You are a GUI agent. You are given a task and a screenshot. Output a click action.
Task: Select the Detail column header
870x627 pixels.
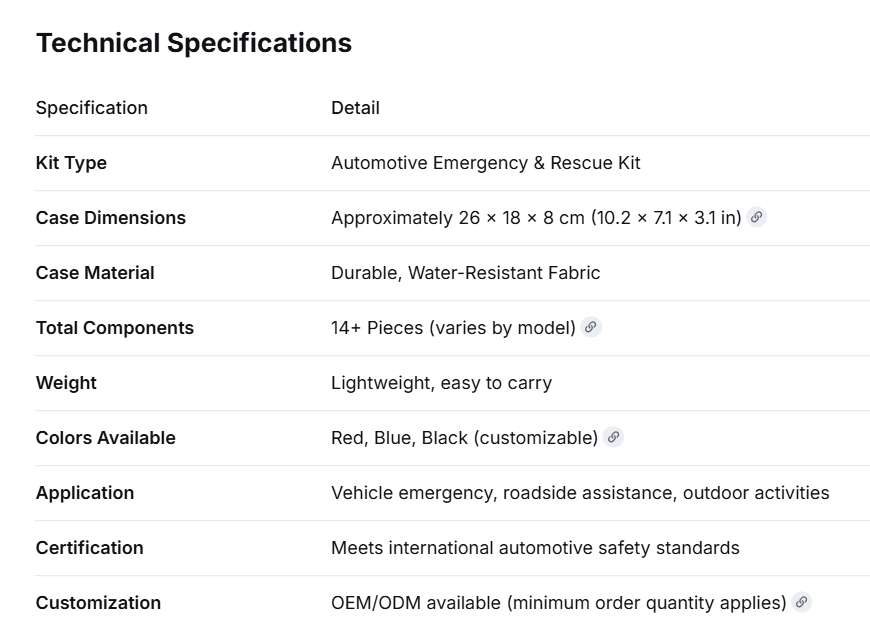tap(355, 108)
